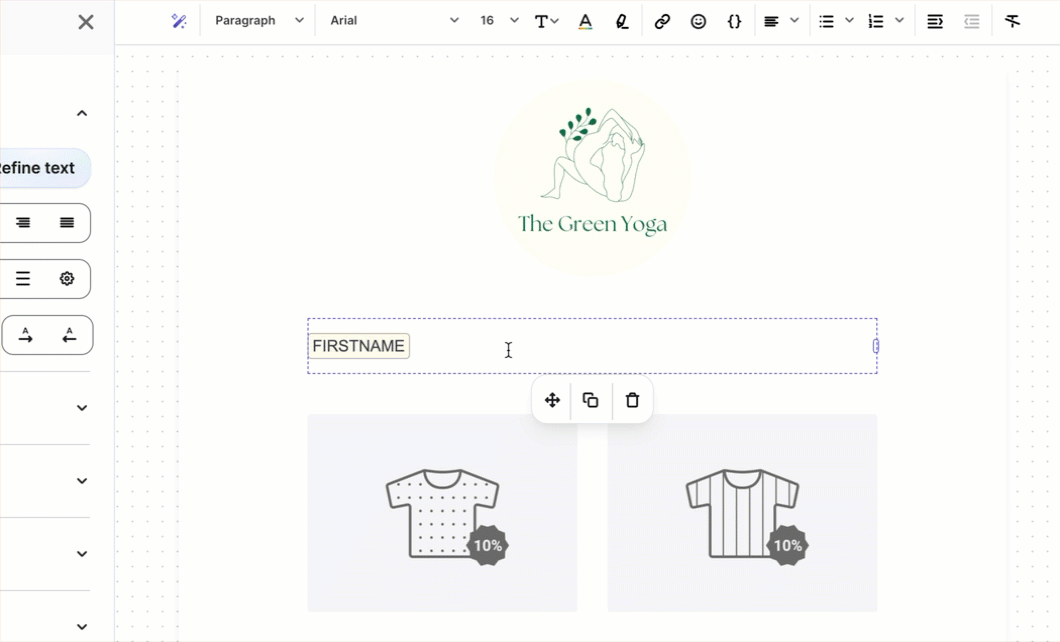
Task: Click the increase indent icon
Action: 935,21
